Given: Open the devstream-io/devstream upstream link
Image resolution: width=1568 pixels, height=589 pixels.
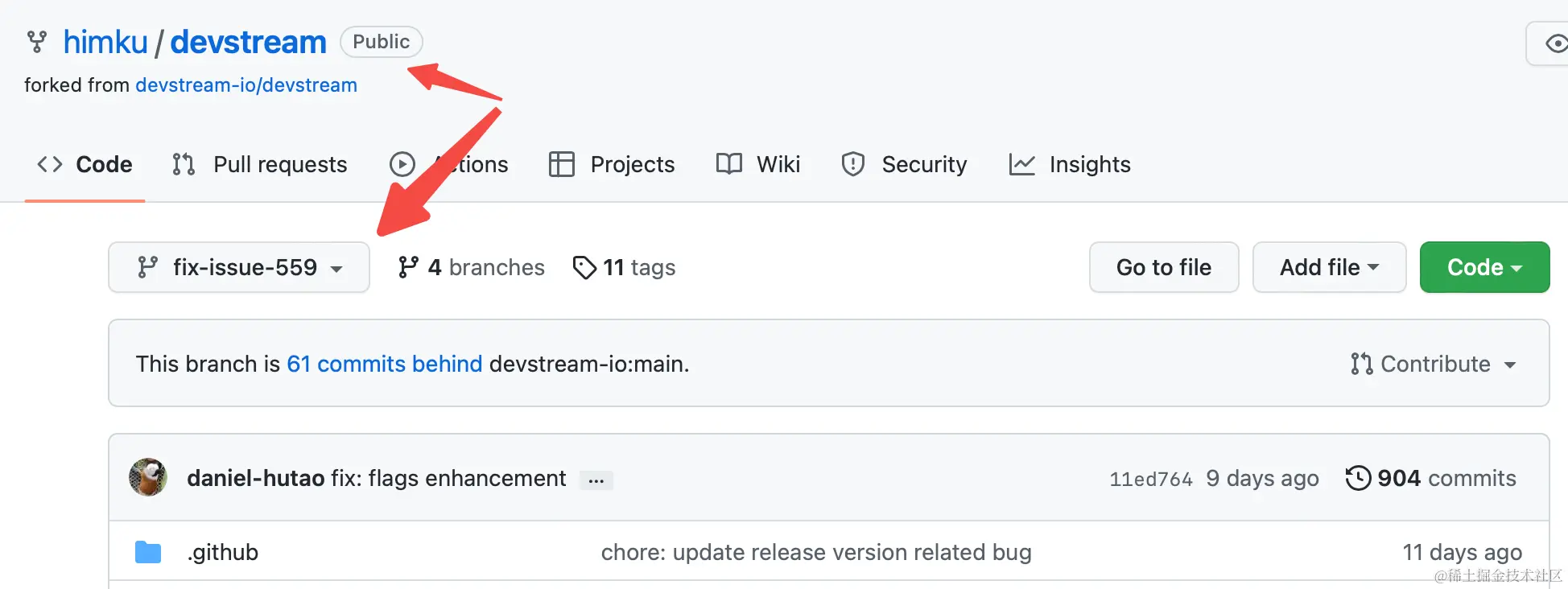Looking at the screenshot, I should pyautogui.click(x=246, y=84).
